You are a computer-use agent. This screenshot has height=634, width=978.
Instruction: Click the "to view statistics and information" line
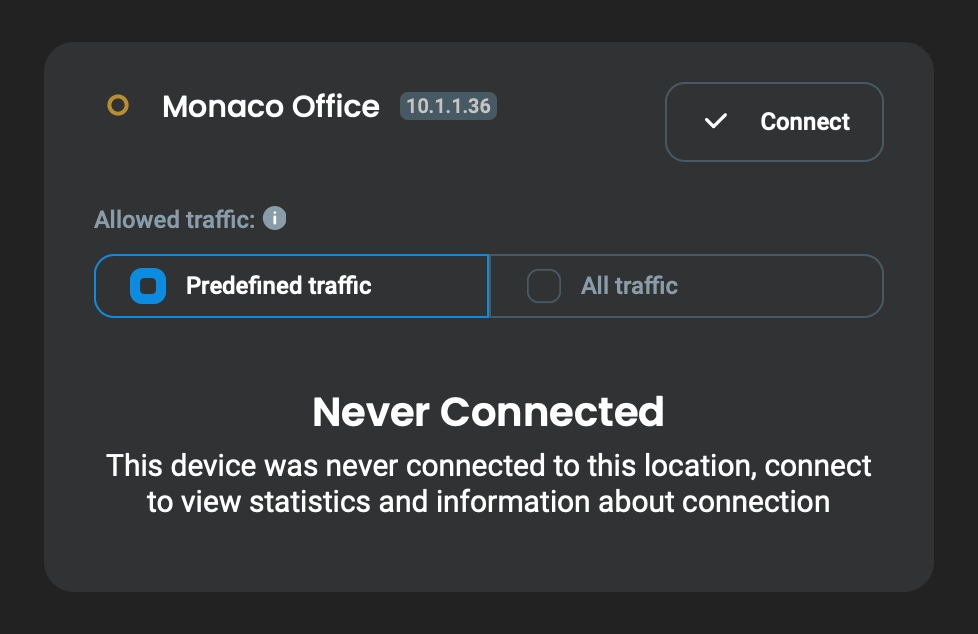[x=488, y=501]
